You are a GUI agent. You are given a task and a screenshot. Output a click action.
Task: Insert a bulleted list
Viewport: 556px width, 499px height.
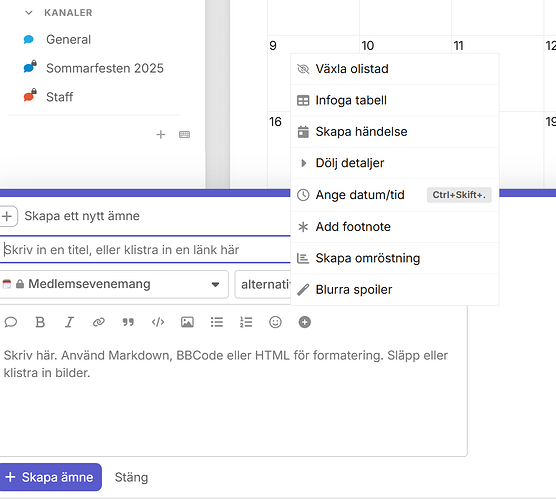click(x=217, y=322)
